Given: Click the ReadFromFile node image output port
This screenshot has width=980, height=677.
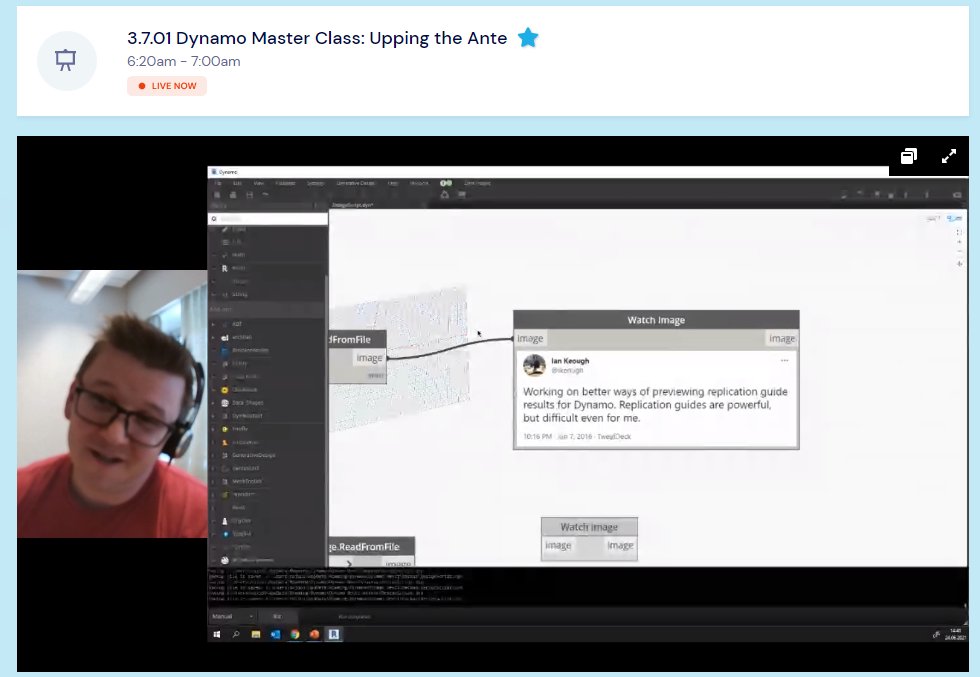Looking at the screenshot, I should 369,358.
